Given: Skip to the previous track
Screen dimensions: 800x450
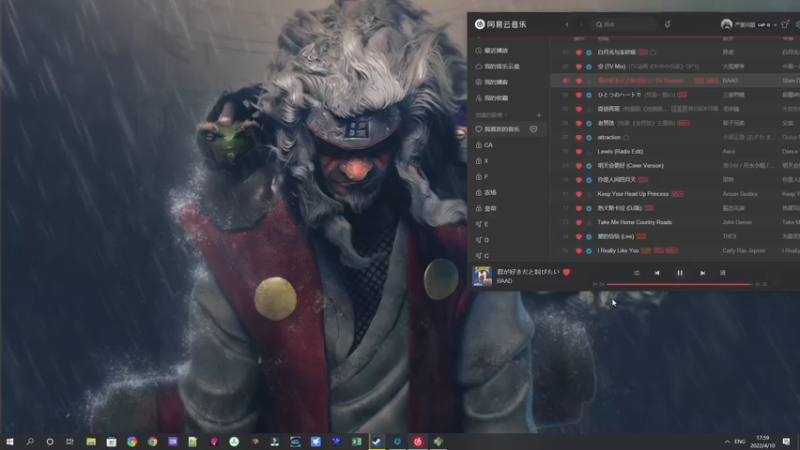Looking at the screenshot, I should (657, 273).
